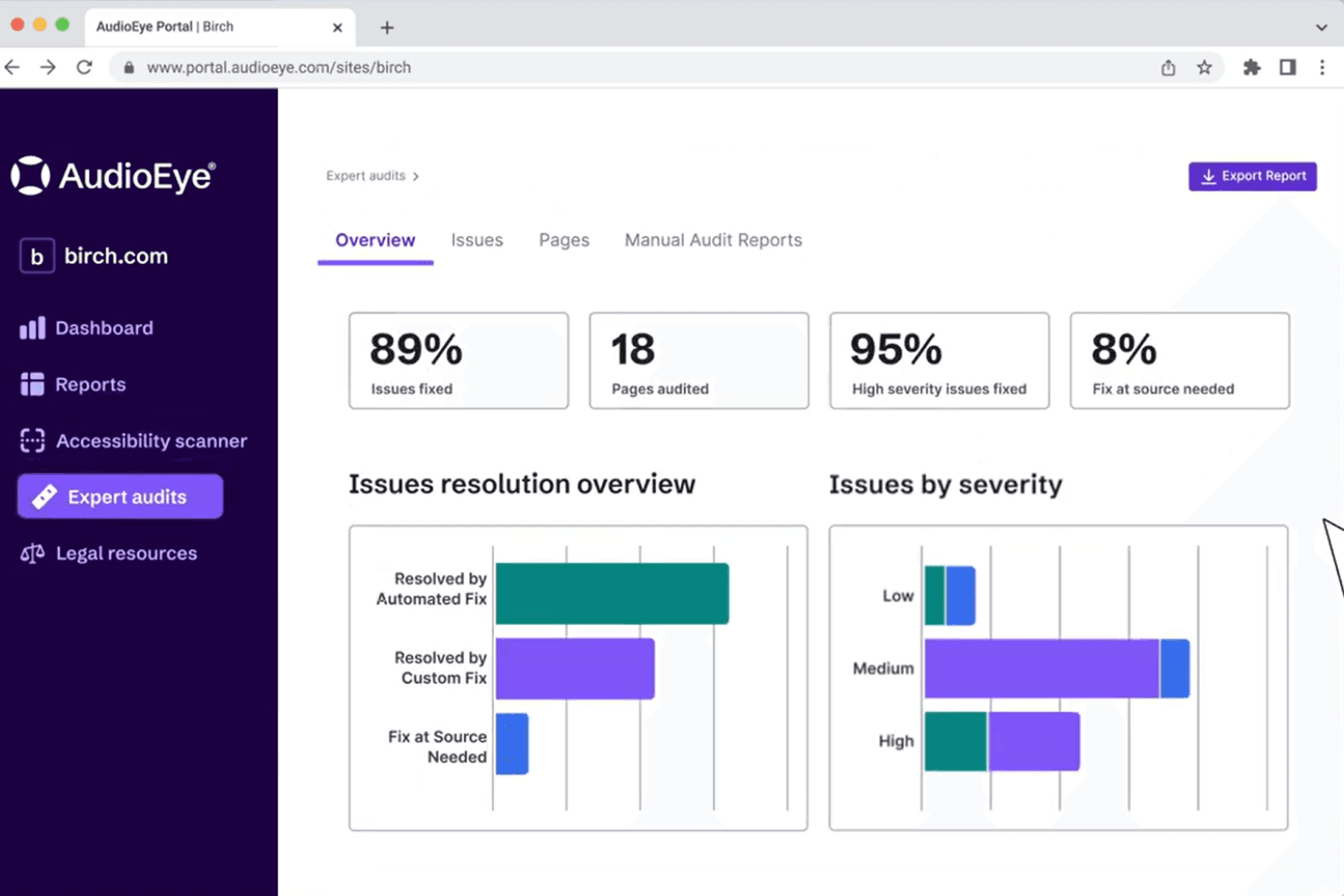Go back with the browser back arrow

click(13, 67)
